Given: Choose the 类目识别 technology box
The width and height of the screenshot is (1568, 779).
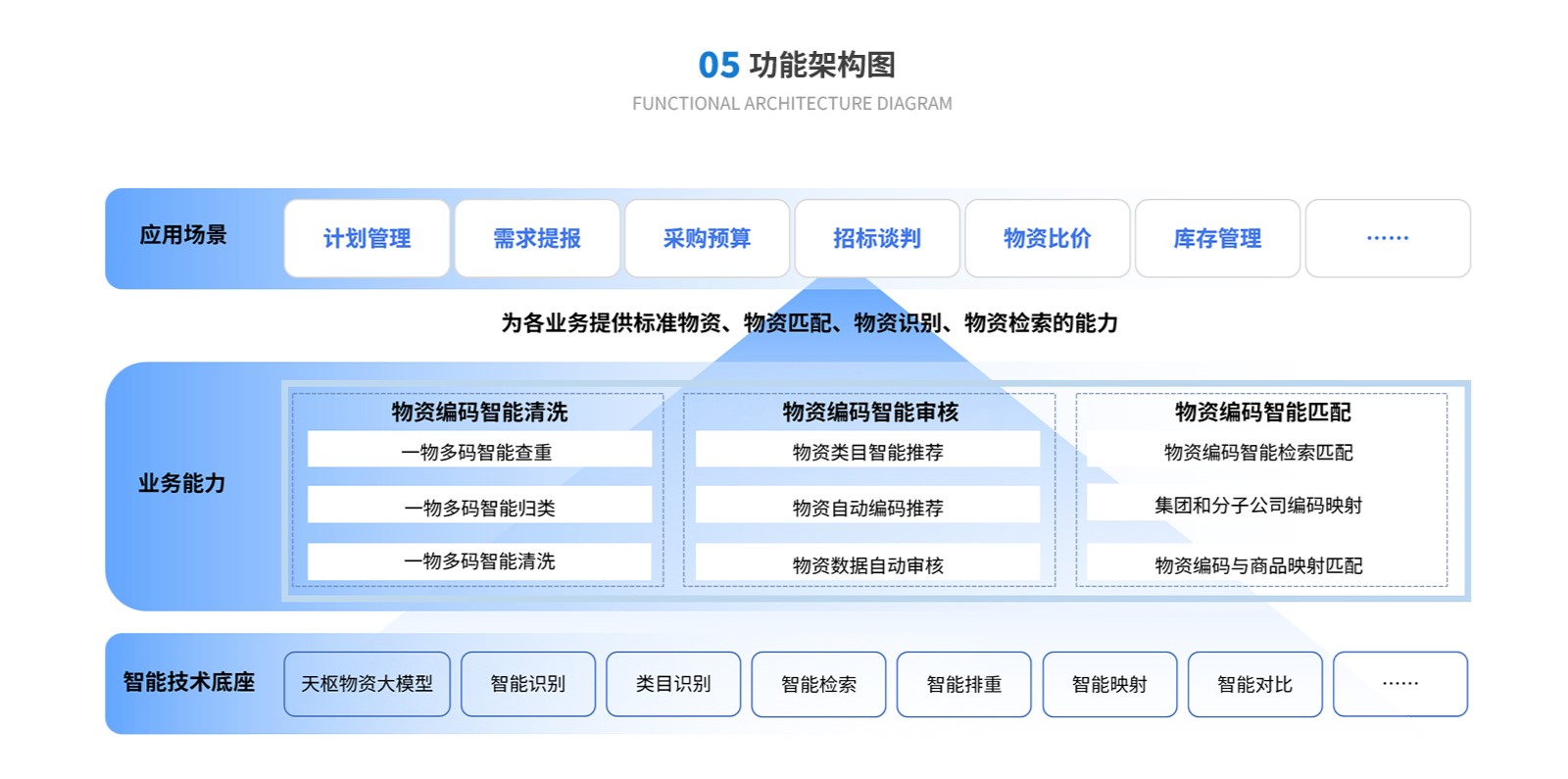Looking at the screenshot, I should 673,684.
